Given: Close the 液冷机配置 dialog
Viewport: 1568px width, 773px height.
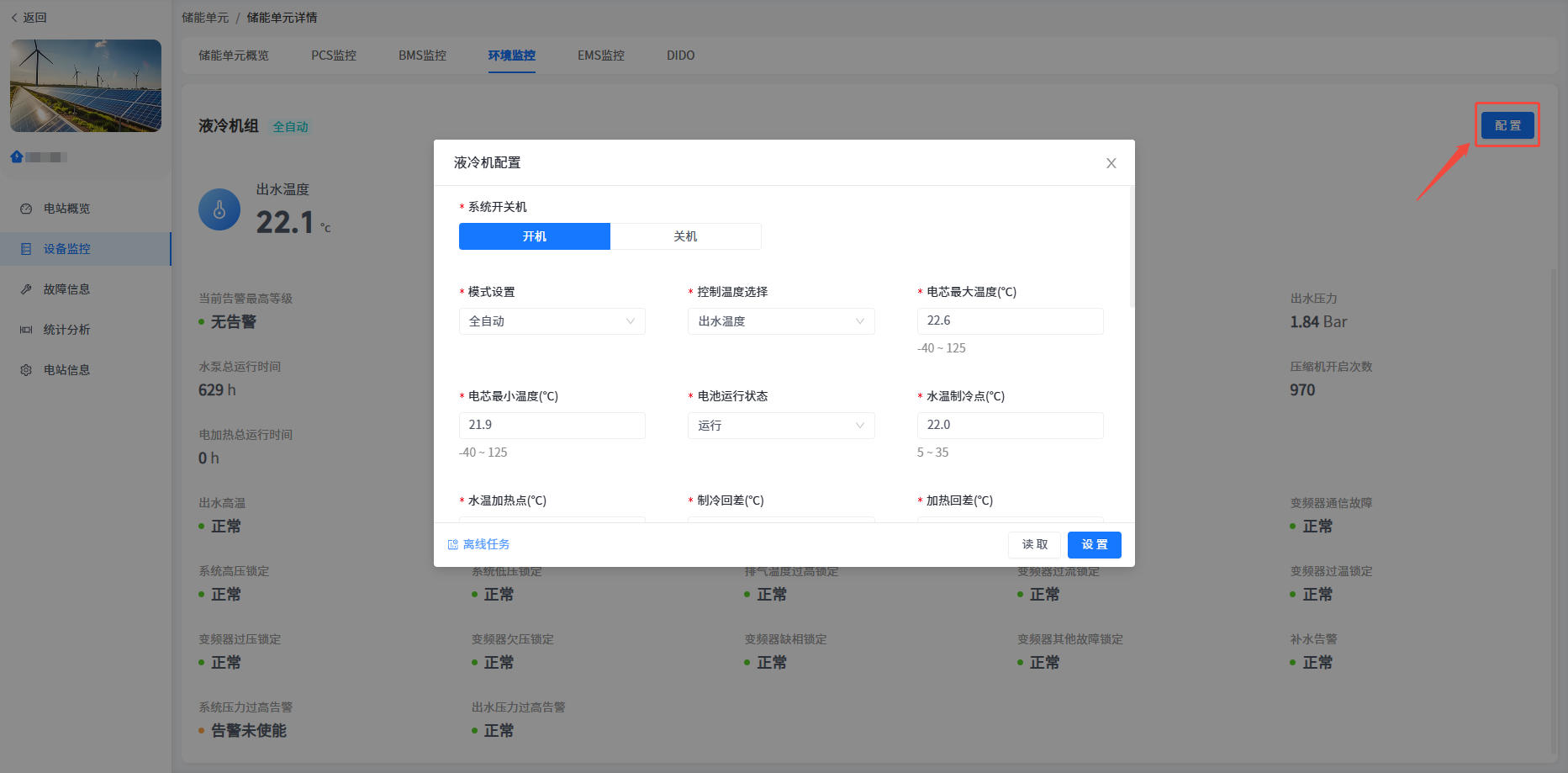Looking at the screenshot, I should click(x=1111, y=163).
